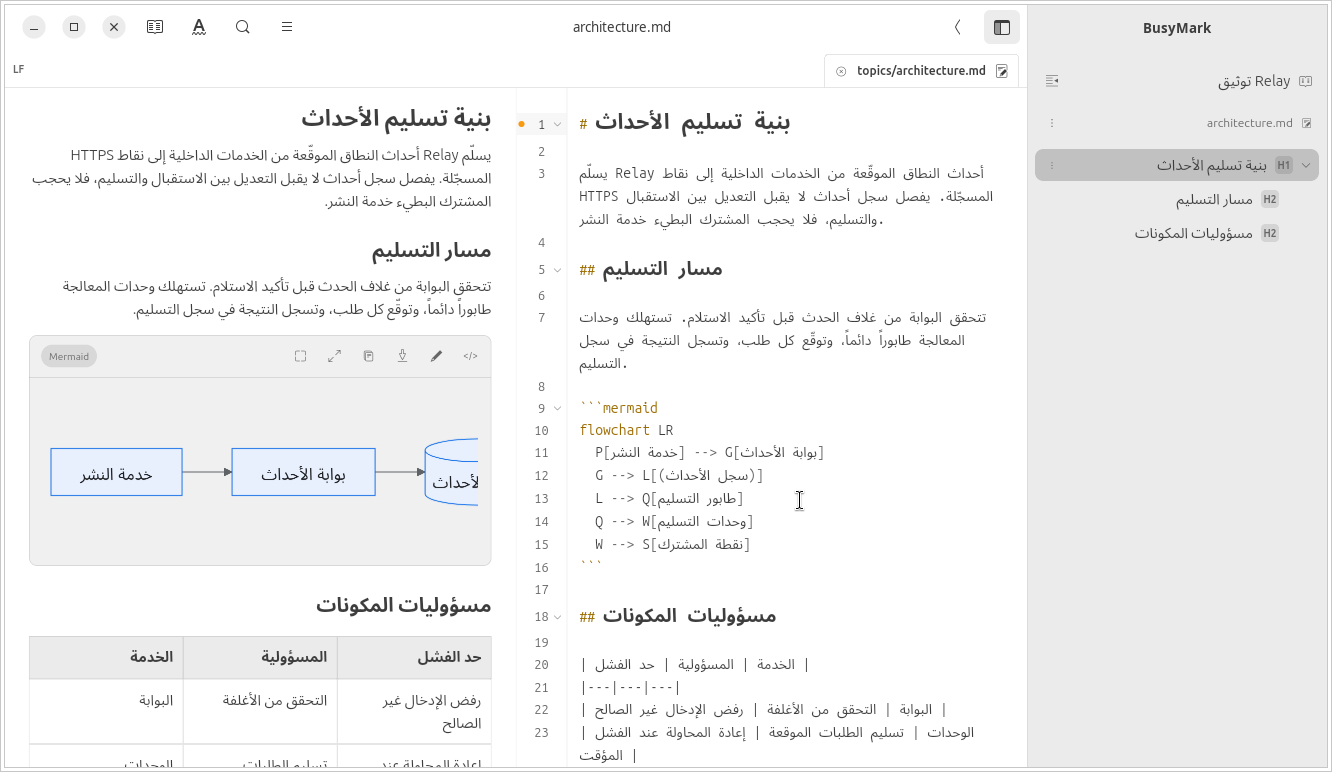Screen dimensions: 1332x772
Task: Click the preview heading مسار التسليم
Action: (431, 250)
